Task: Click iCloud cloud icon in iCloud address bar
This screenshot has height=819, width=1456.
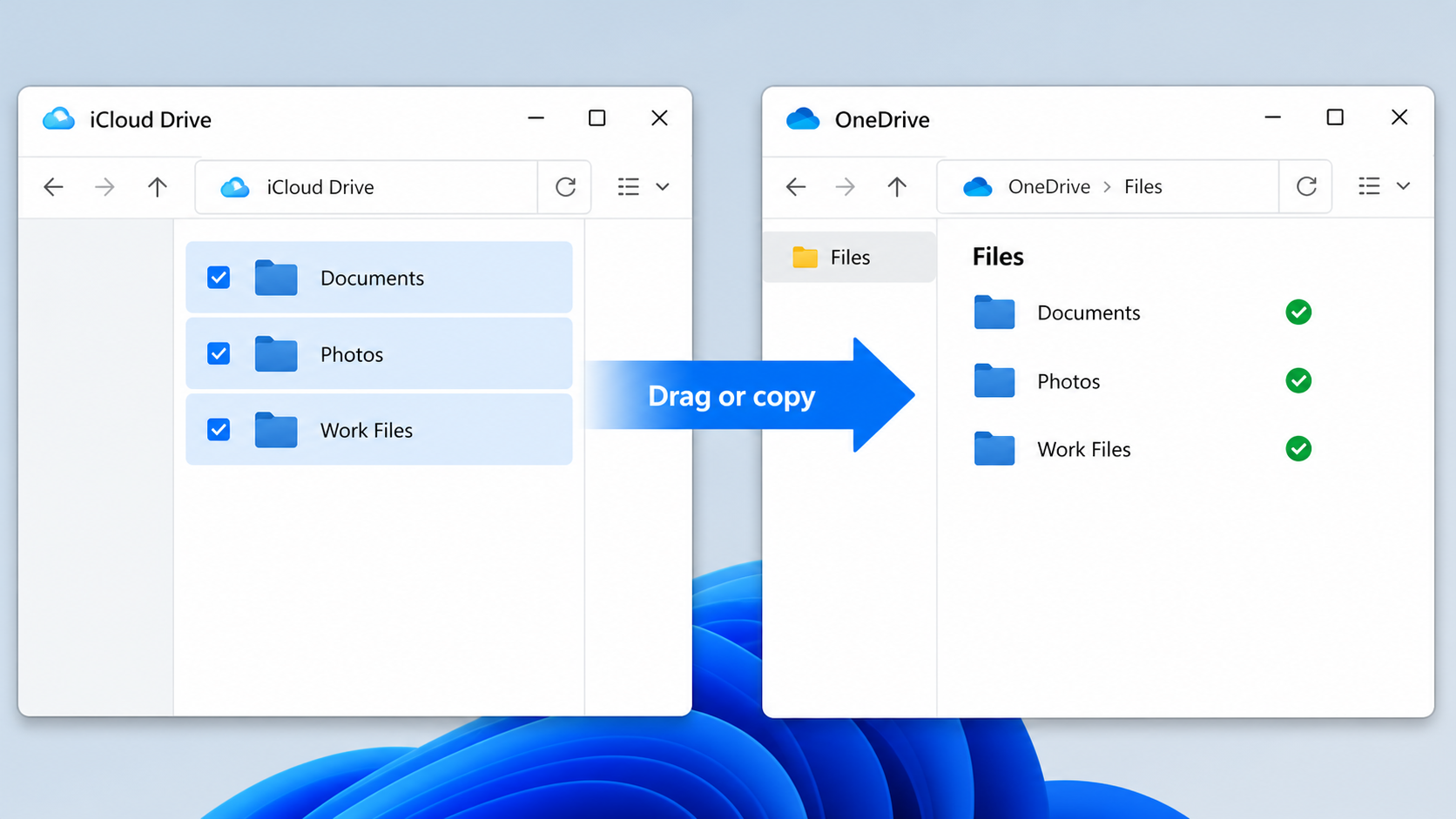Action: pos(235,186)
